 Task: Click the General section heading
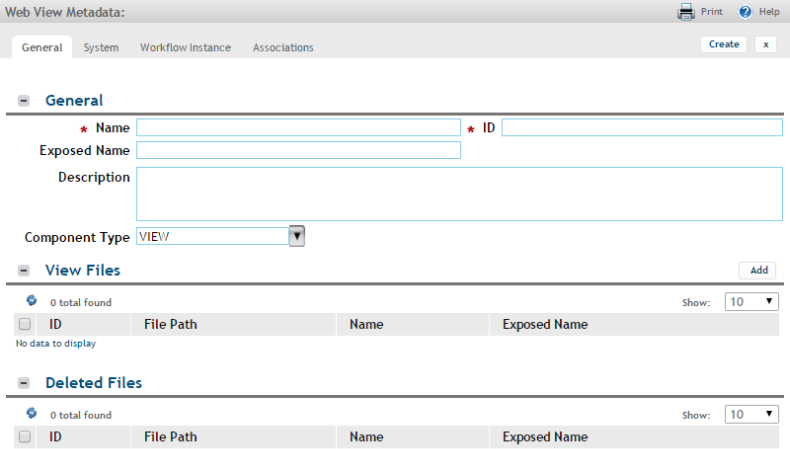[x=74, y=100]
